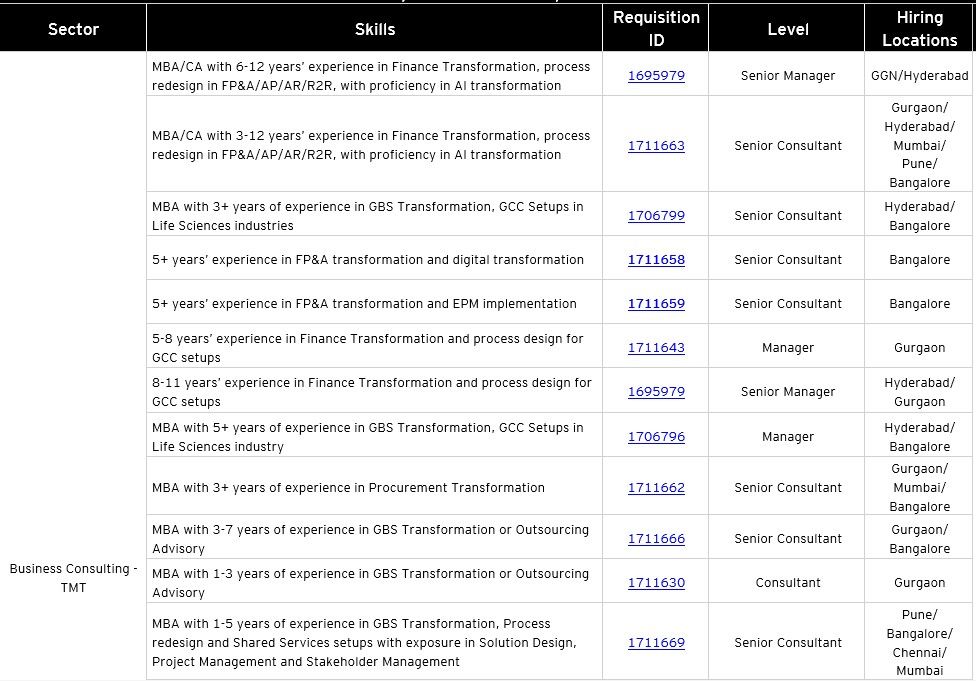
Task: Open requisition link 1711658
Action: 656,260
